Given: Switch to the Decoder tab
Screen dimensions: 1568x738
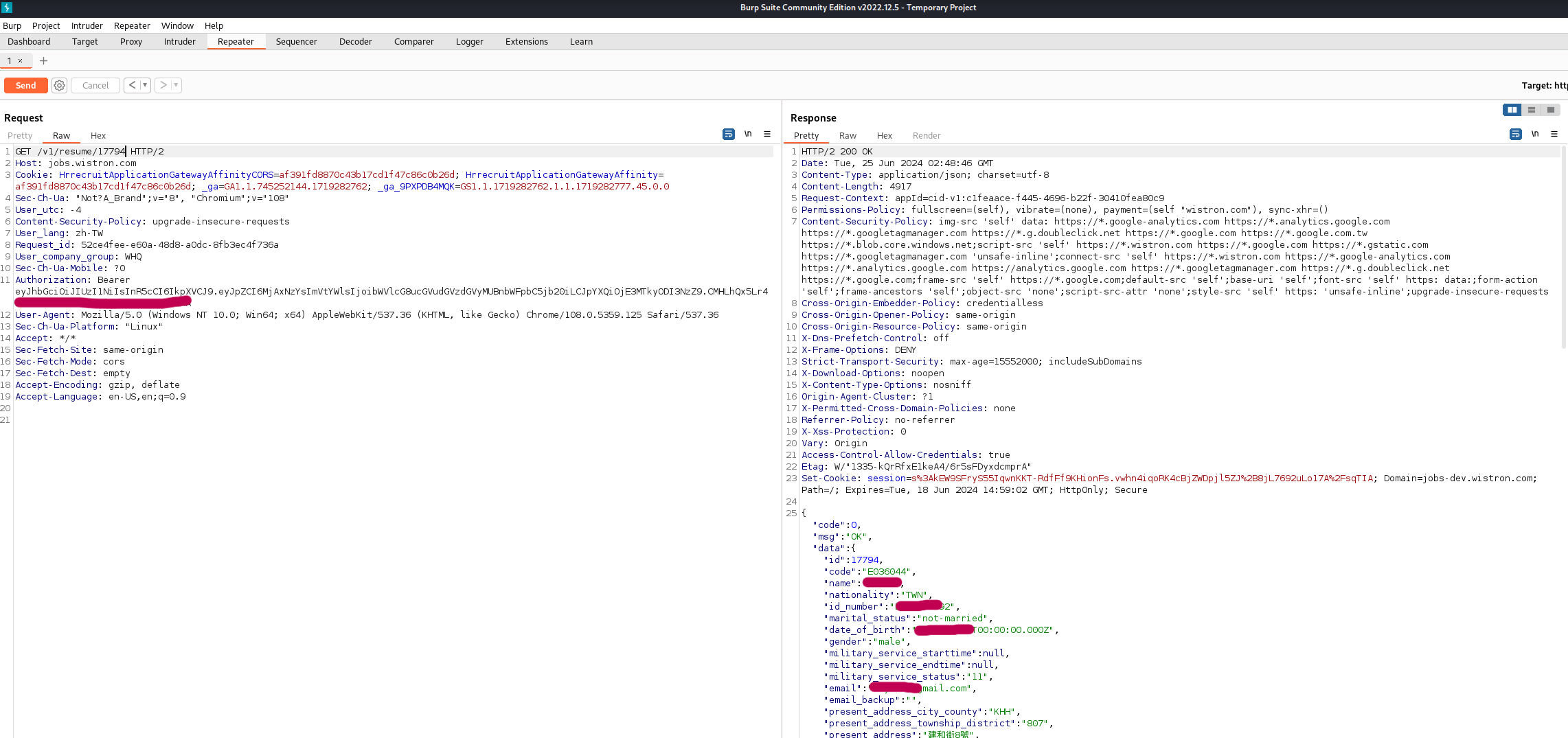Looking at the screenshot, I should pos(356,41).
